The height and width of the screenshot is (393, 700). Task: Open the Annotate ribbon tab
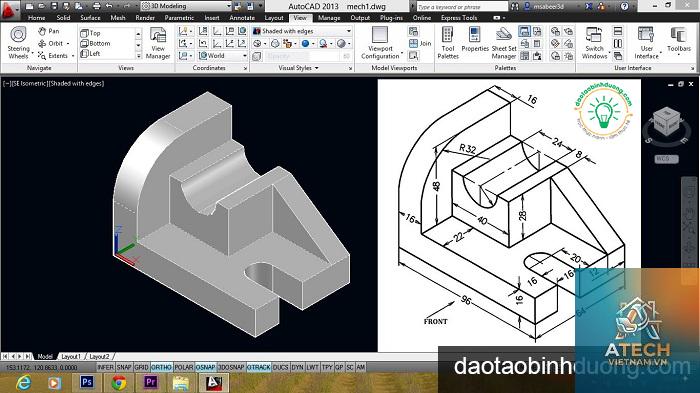coord(242,18)
